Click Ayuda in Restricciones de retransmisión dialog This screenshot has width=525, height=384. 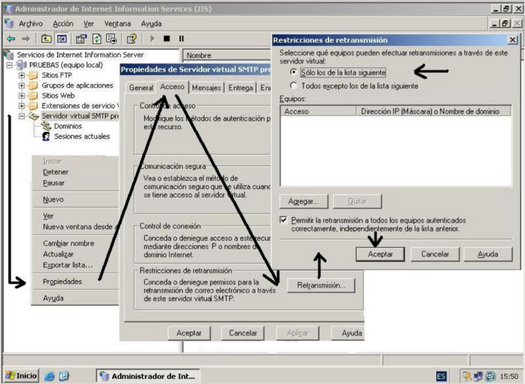[488, 254]
